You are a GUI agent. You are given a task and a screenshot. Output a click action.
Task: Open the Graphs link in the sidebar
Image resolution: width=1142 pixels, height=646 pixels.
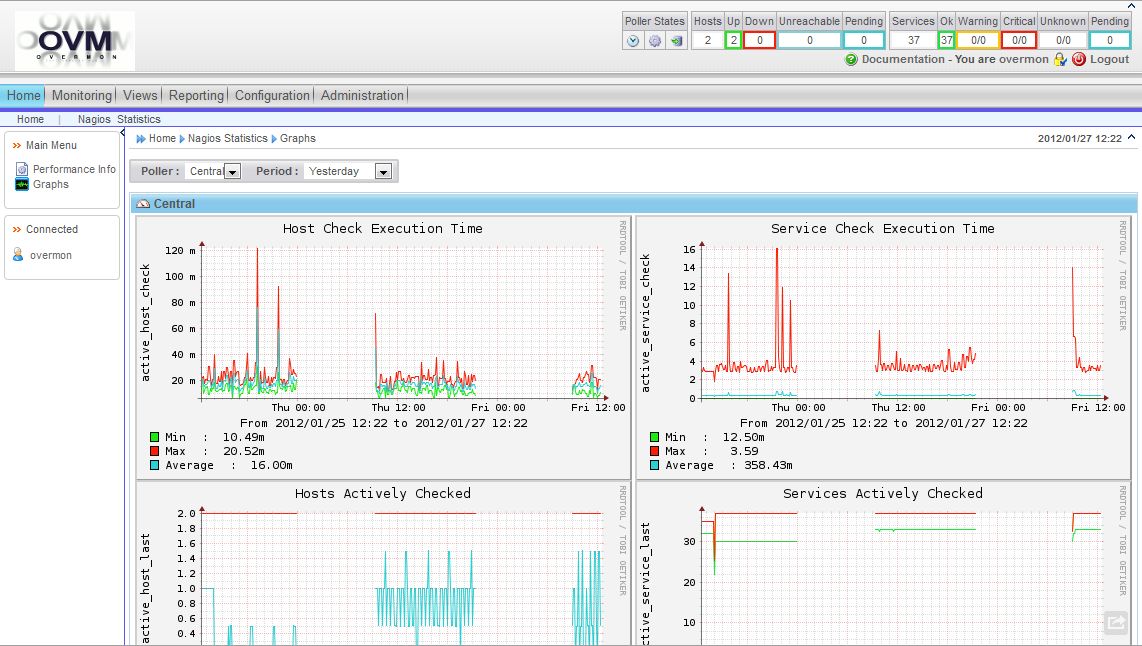tap(51, 184)
